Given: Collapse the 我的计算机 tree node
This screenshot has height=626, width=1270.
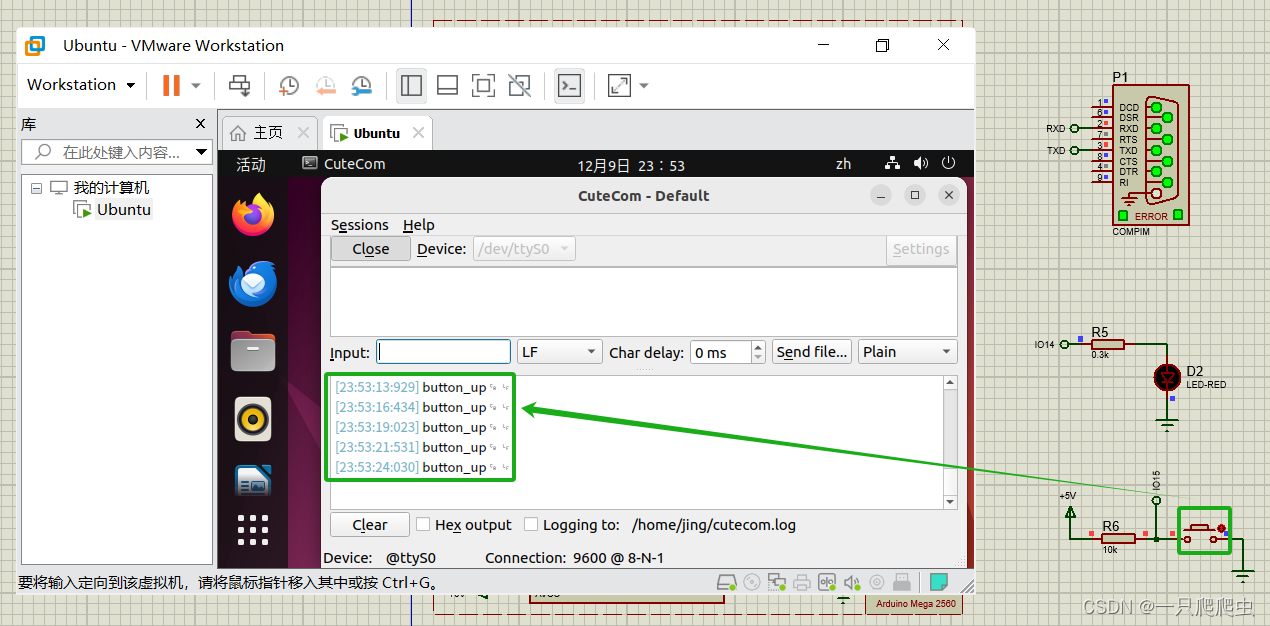Looking at the screenshot, I should click(x=36, y=188).
